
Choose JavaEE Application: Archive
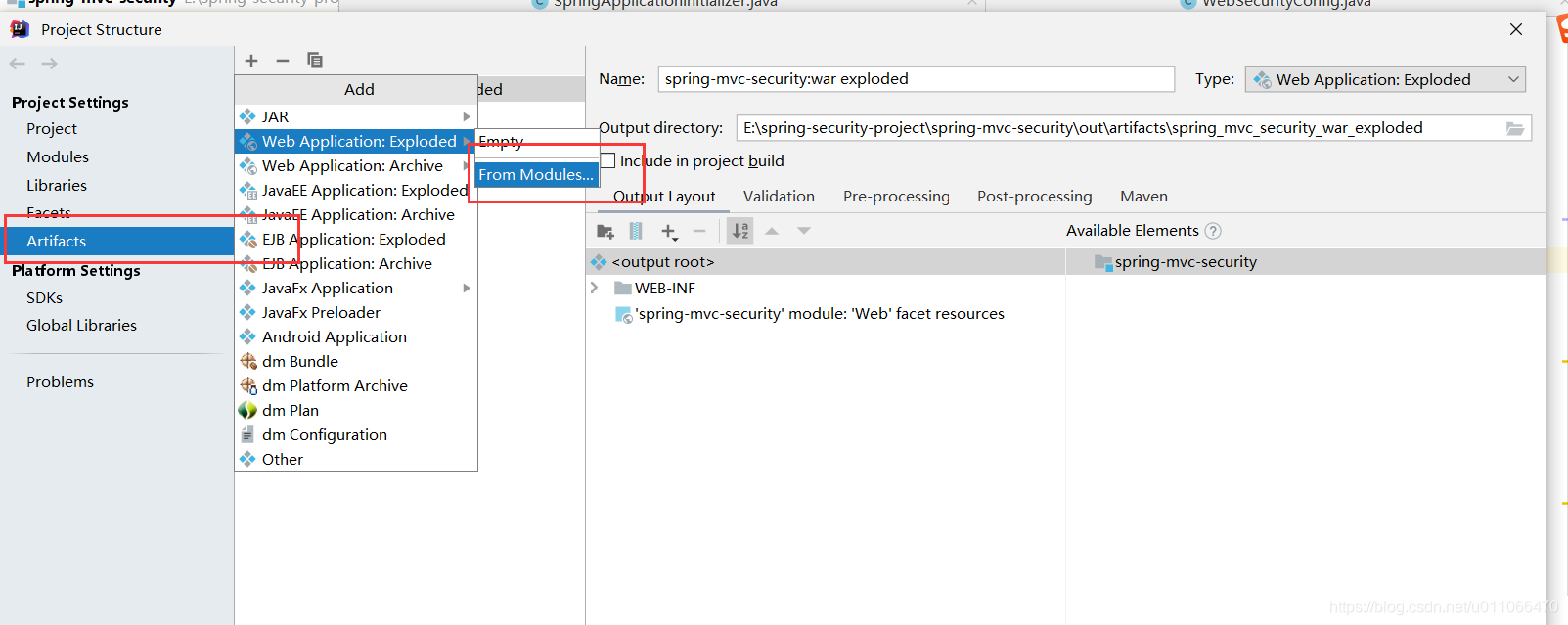point(355,214)
